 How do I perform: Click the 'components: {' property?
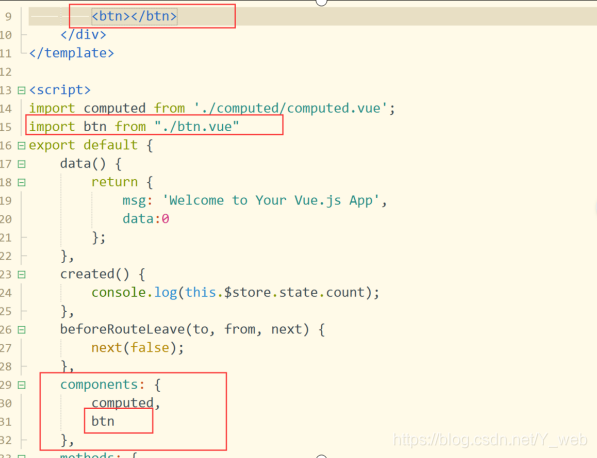110,385
